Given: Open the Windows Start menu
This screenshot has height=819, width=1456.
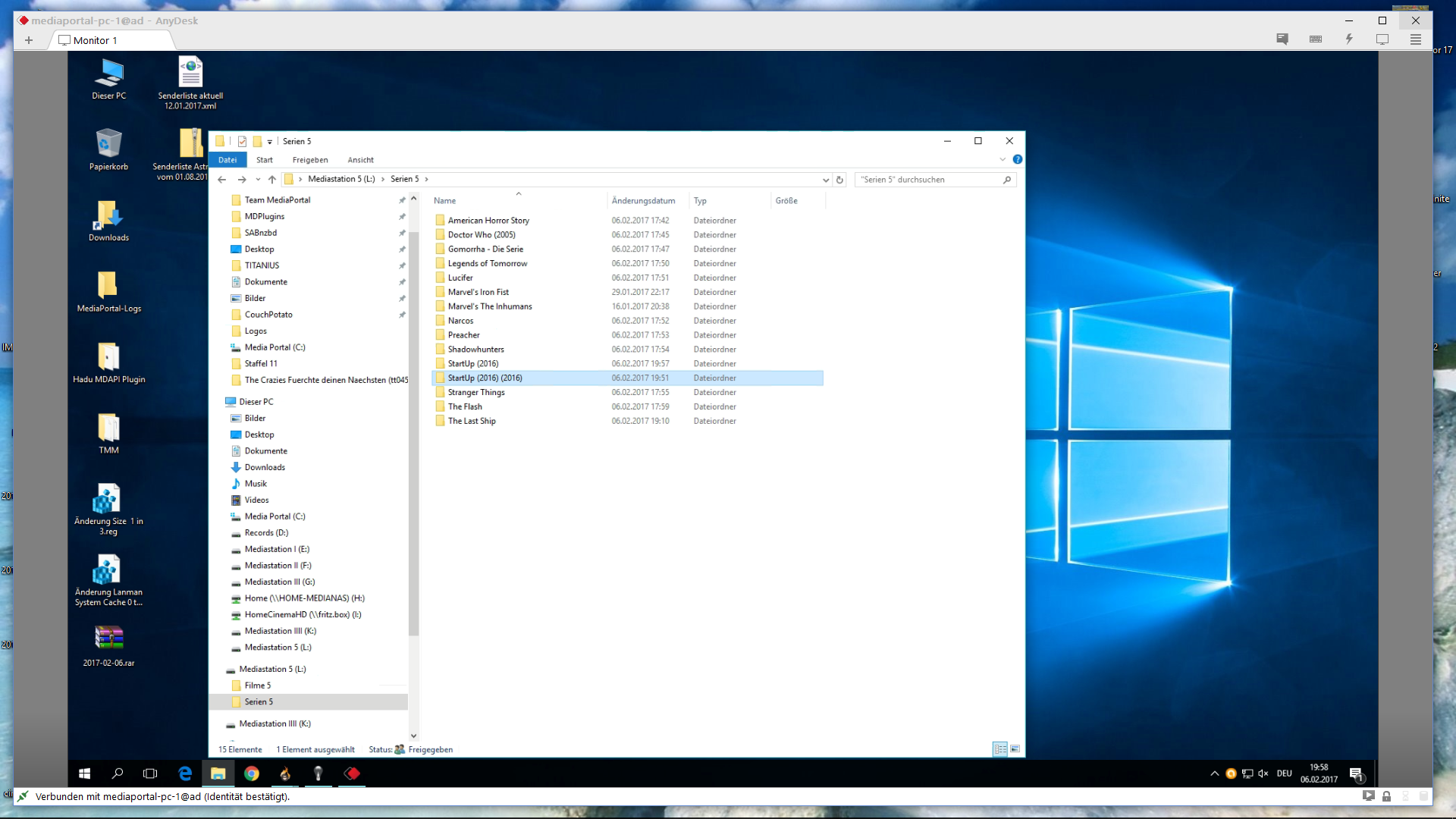Looking at the screenshot, I should pos(85,773).
